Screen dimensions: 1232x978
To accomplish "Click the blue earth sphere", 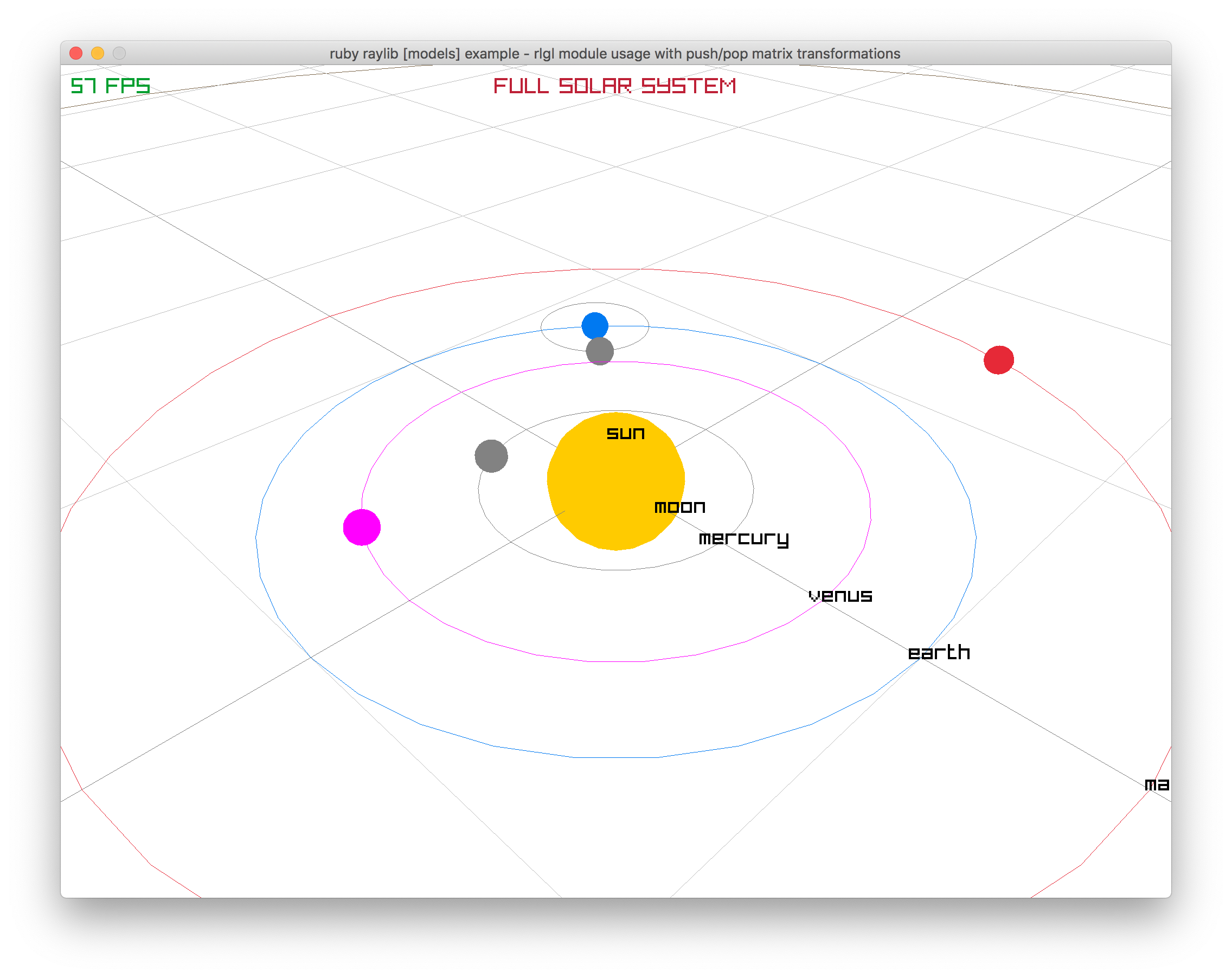I will [594, 325].
